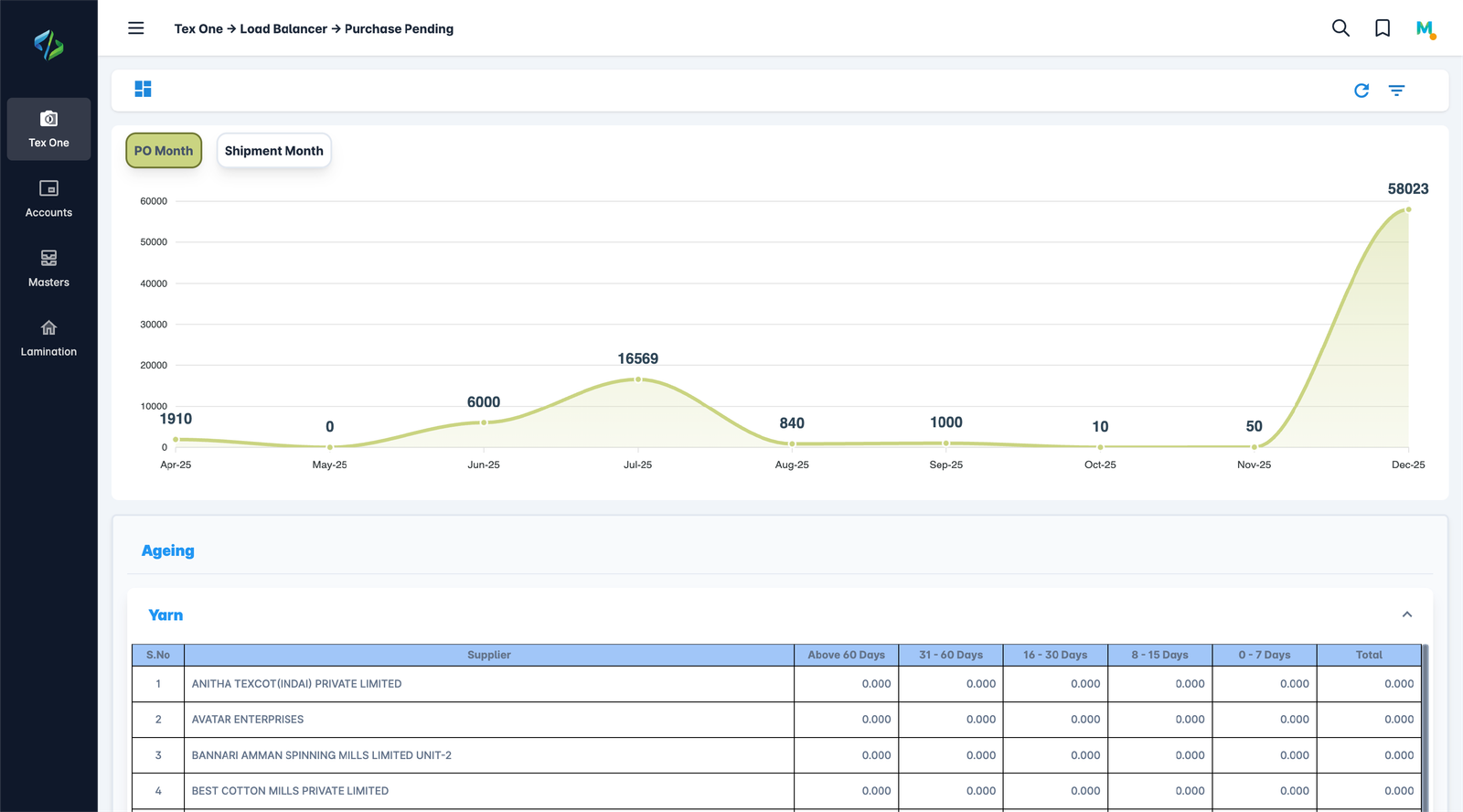
Task: Click the app logo in sidebar
Action: [48, 45]
